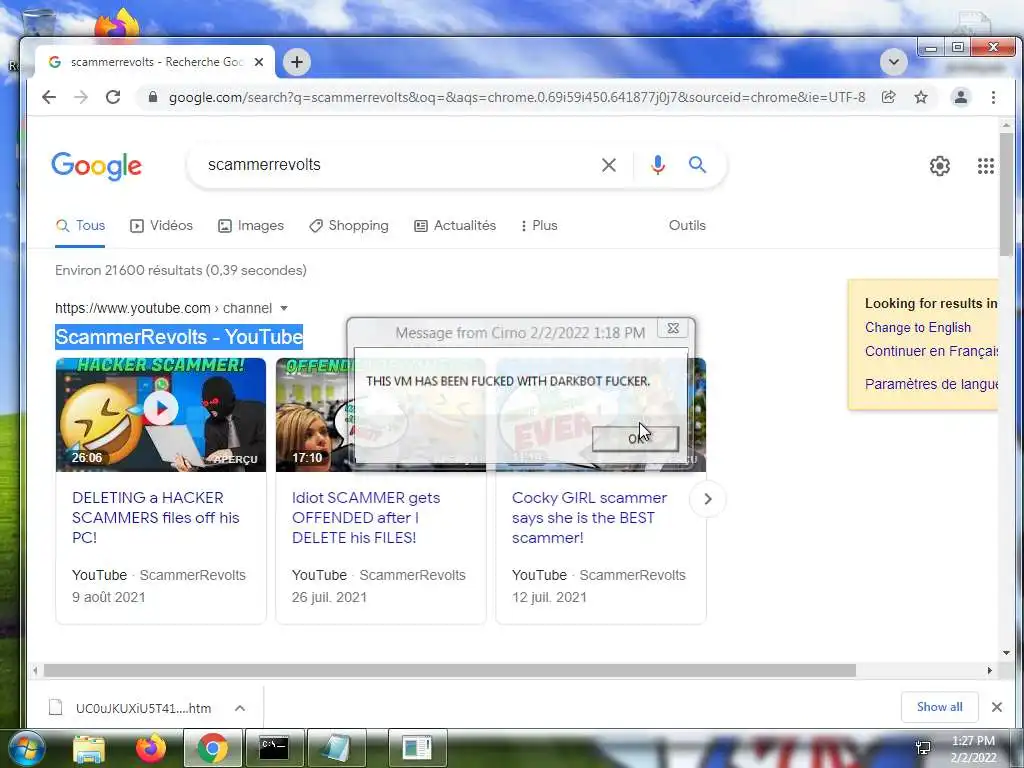
Task: Close the Message from Cirno dialog
Action: tap(673, 328)
